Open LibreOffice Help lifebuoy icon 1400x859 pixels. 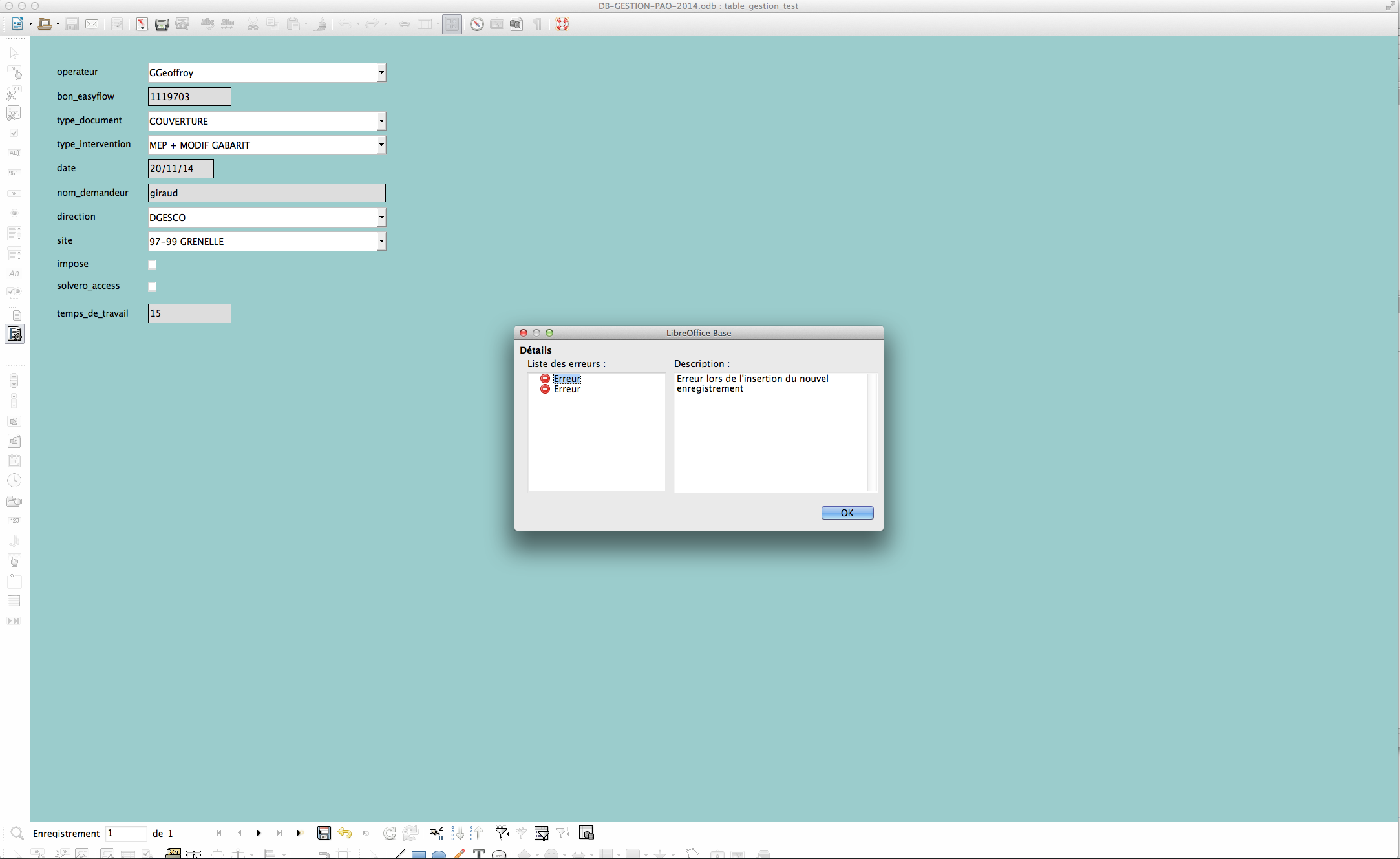click(x=562, y=24)
